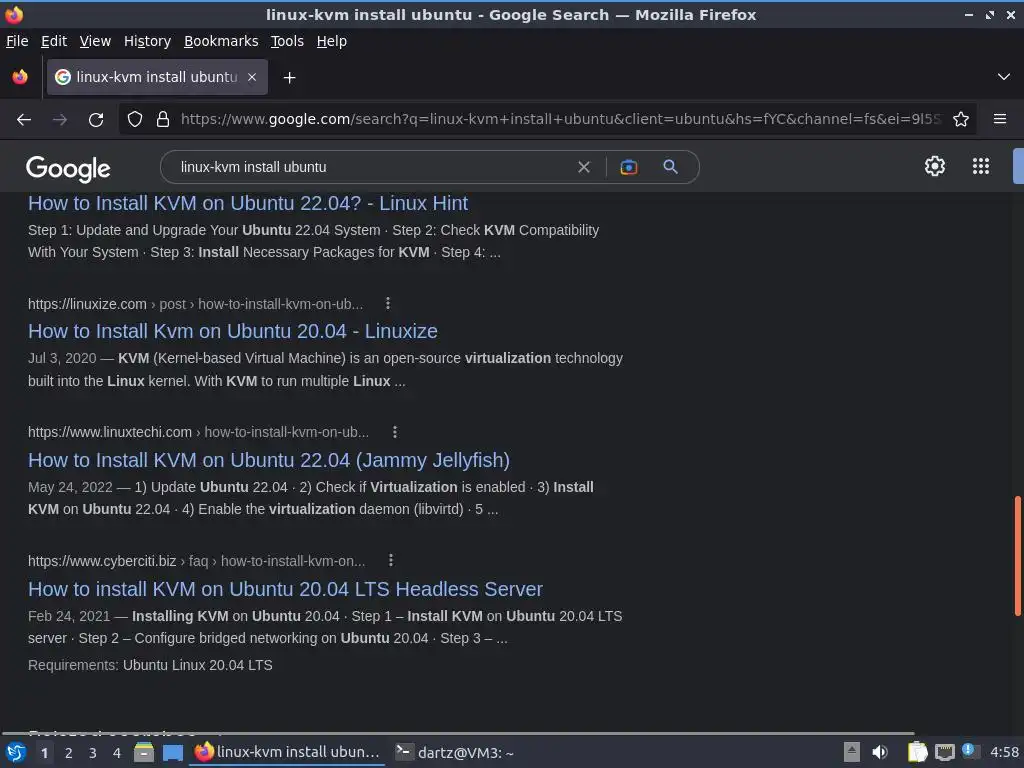Submit search with magnifying glass icon
Screen dimensions: 1024x768
(670, 167)
